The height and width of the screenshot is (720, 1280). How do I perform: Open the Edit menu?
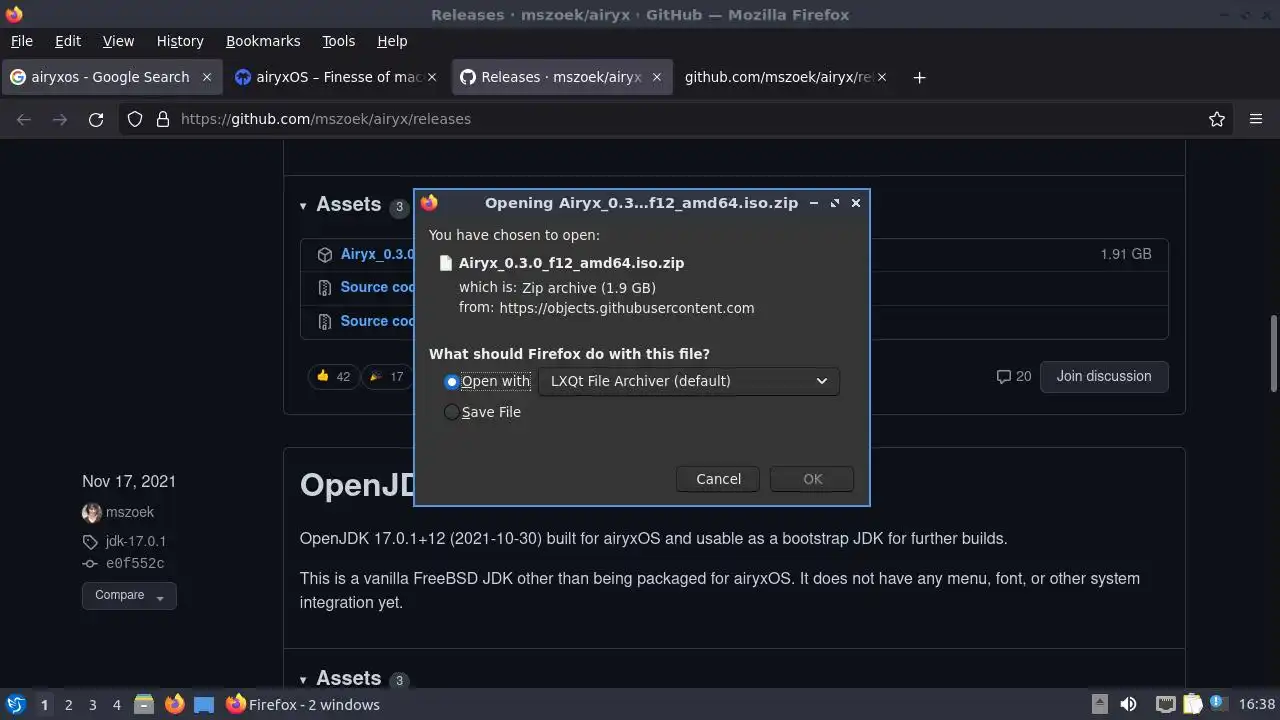68,41
